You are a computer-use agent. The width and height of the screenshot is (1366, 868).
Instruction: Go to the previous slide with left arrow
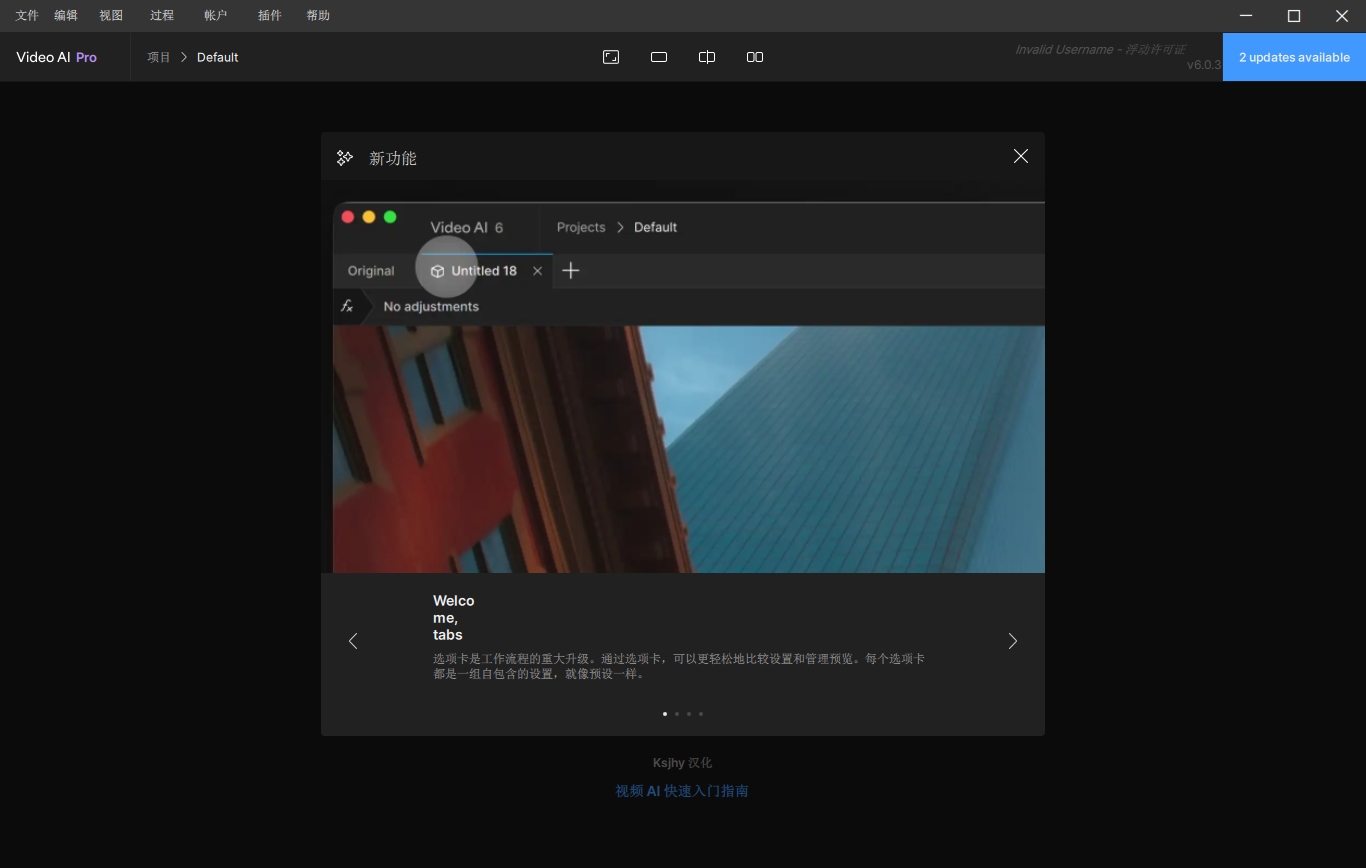(x=353, y=641)
